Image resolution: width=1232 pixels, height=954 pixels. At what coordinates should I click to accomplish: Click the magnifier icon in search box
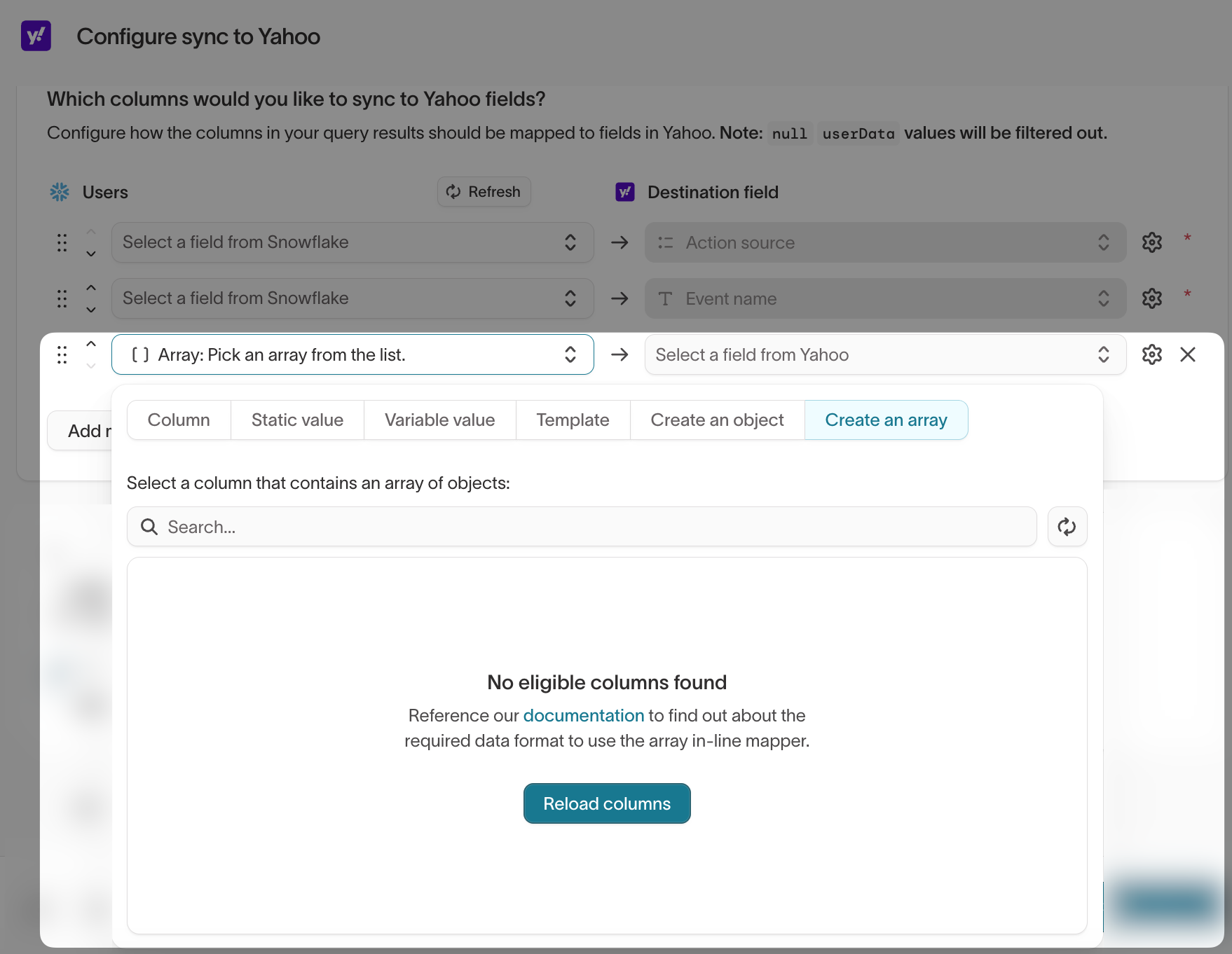149,527
